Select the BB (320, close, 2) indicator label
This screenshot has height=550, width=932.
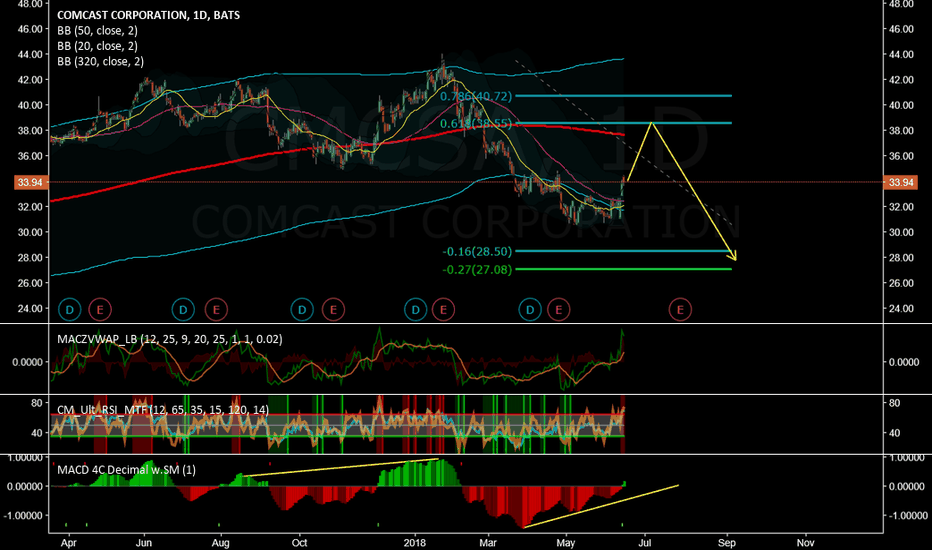pyautogui.click(x=100, y=61)
